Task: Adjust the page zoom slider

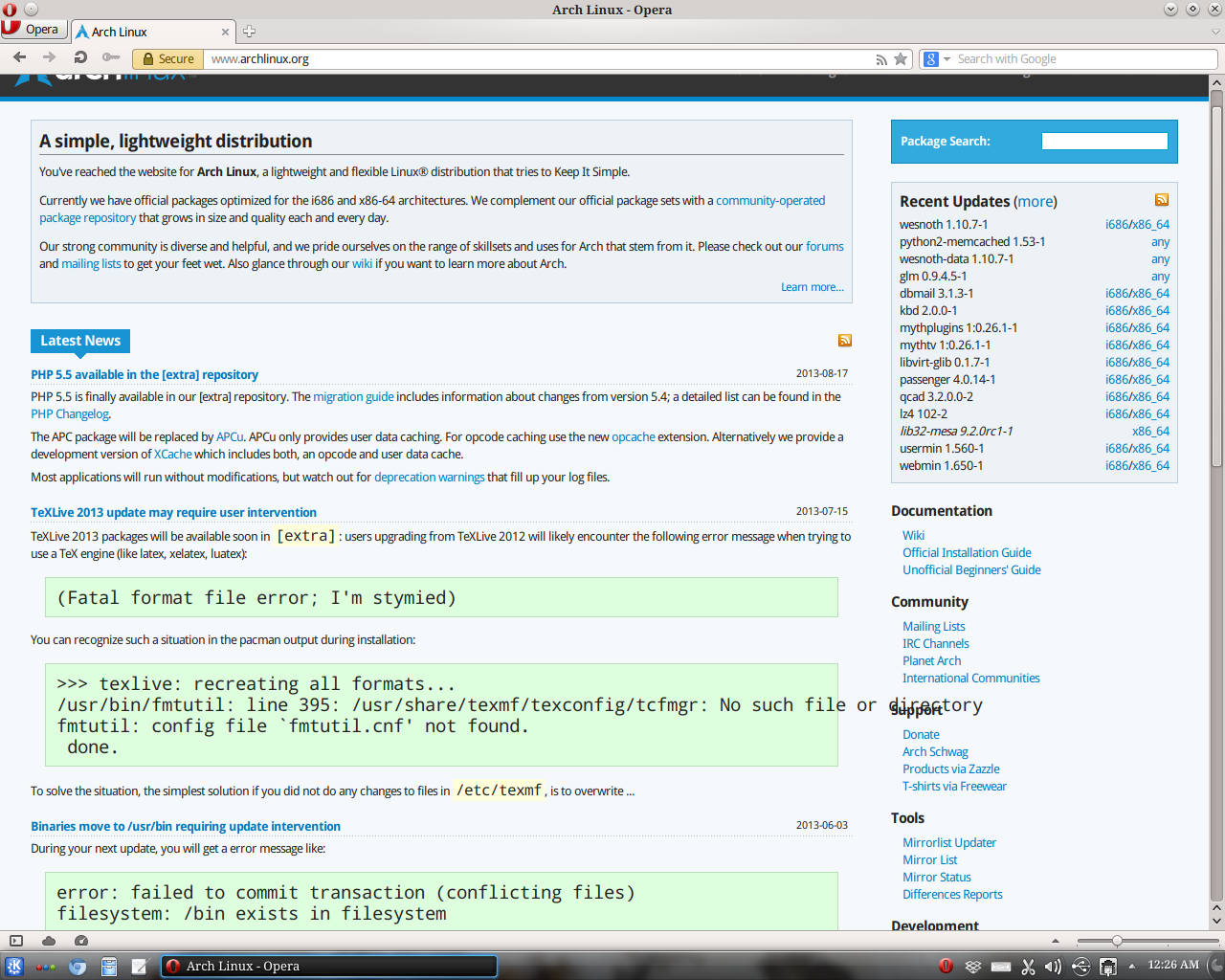Action: pyautogui.click(x=1147, y=941)
